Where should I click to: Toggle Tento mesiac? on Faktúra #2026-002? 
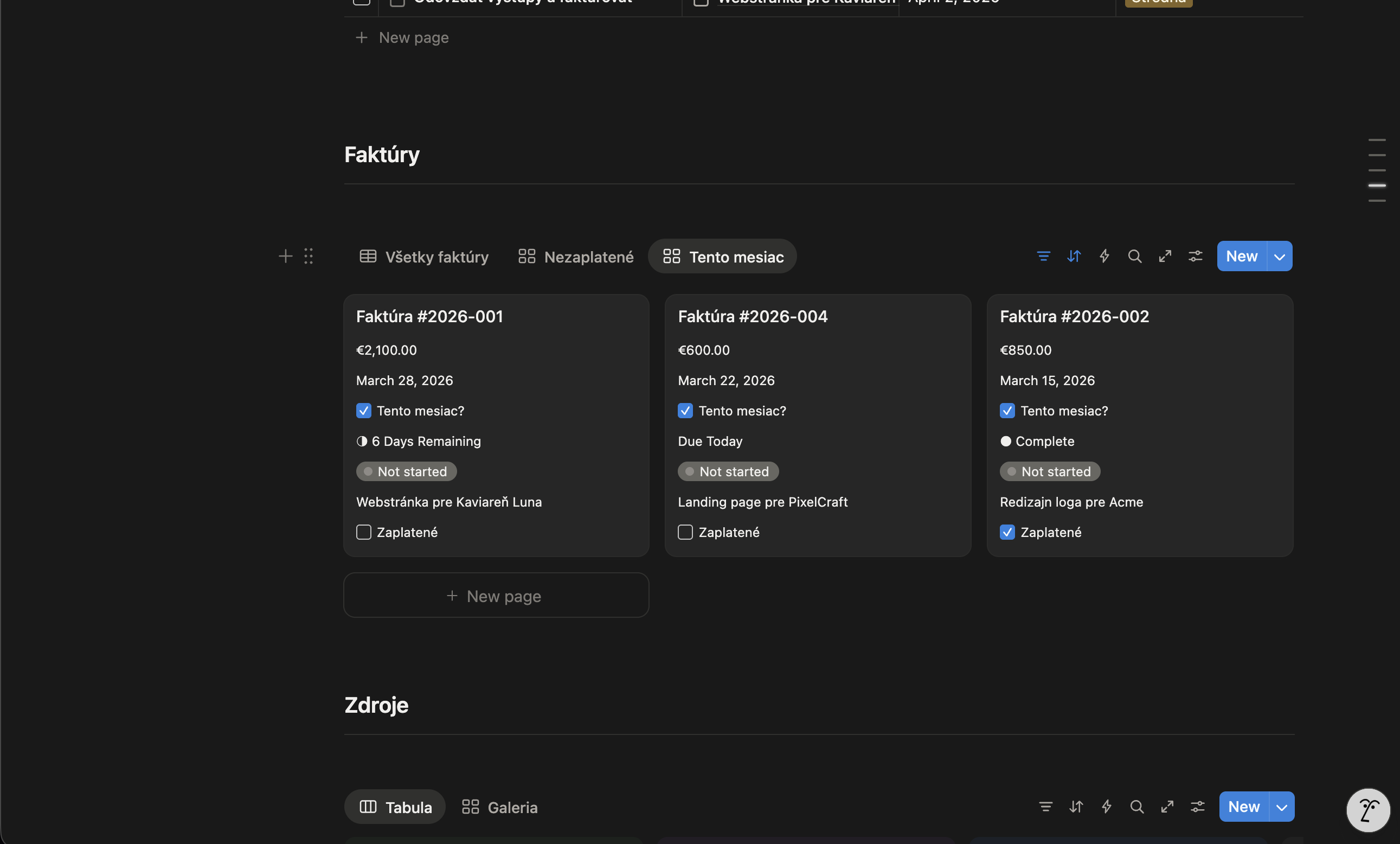[1007, 411]
